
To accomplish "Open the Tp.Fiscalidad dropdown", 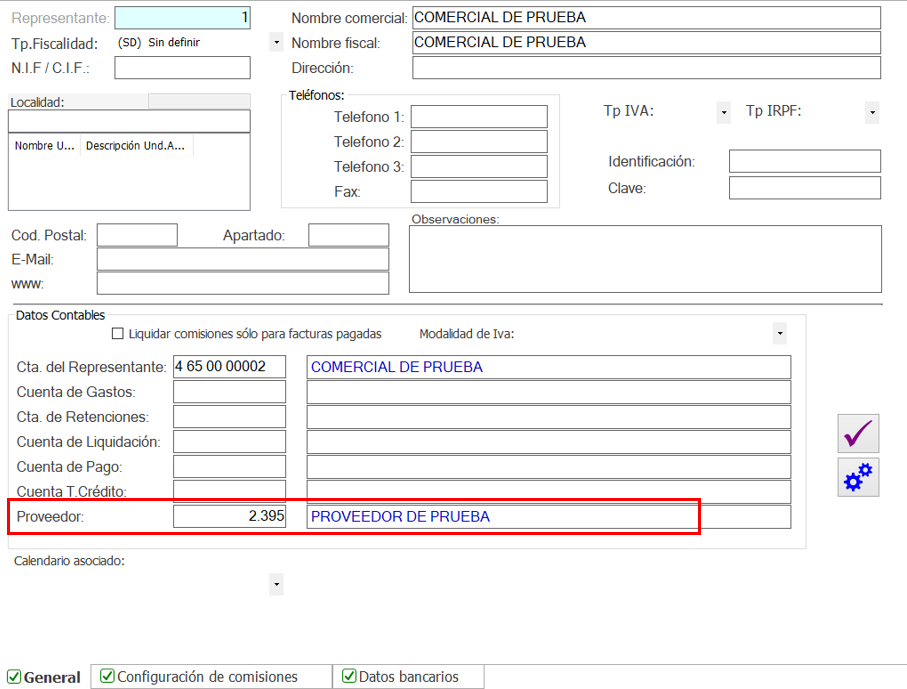I will 277,43.
